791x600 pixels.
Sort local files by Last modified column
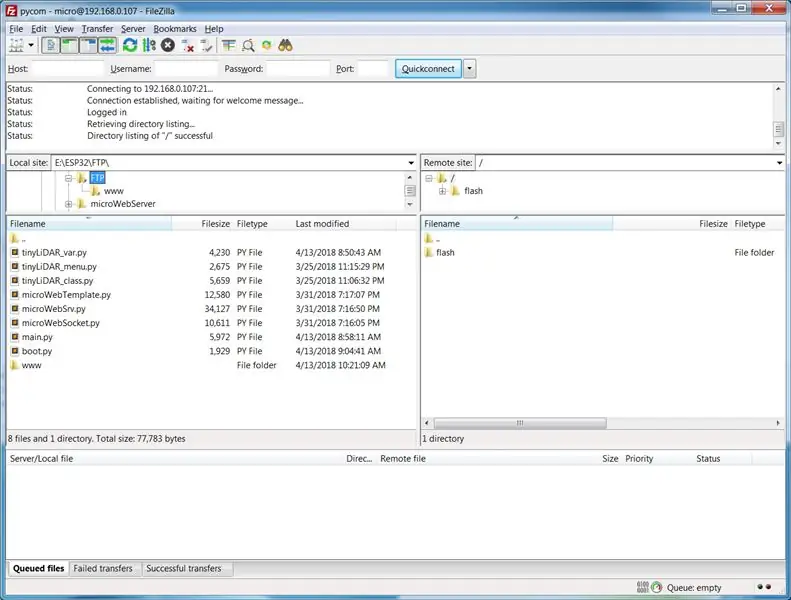click(345, 224)
